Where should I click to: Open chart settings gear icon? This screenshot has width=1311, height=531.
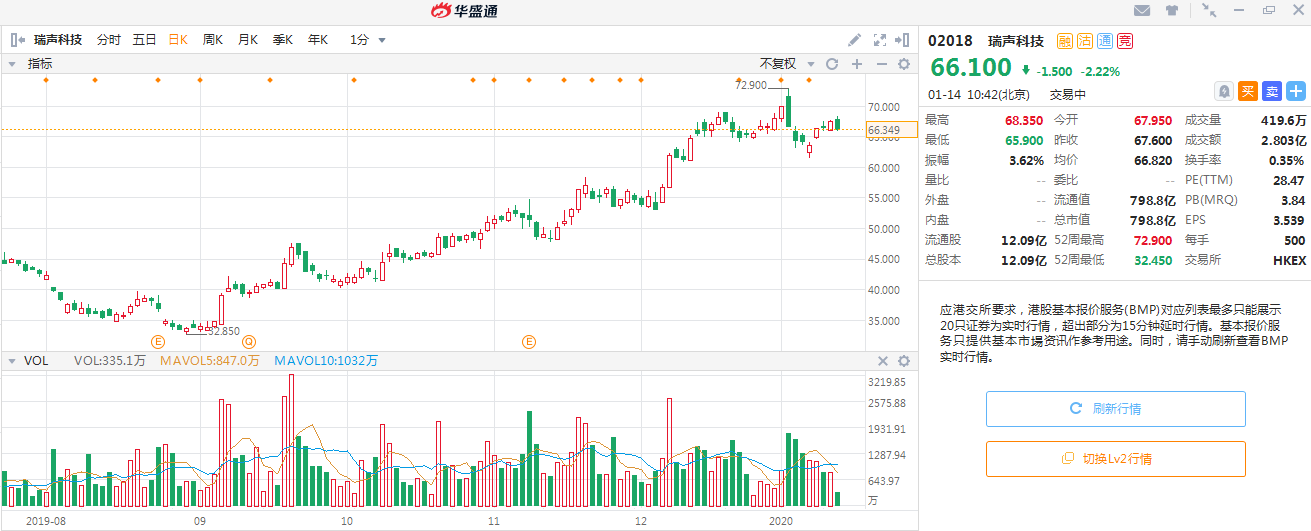tap(904, 64)
